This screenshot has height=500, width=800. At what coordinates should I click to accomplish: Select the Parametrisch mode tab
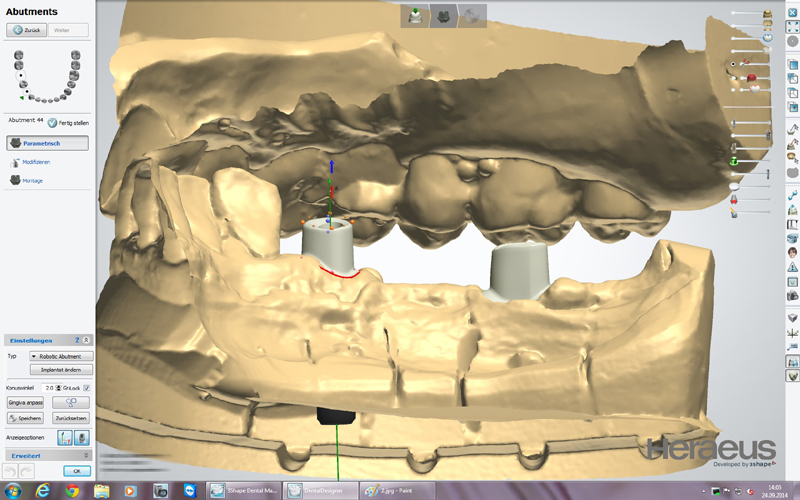(x=48, y=143)
